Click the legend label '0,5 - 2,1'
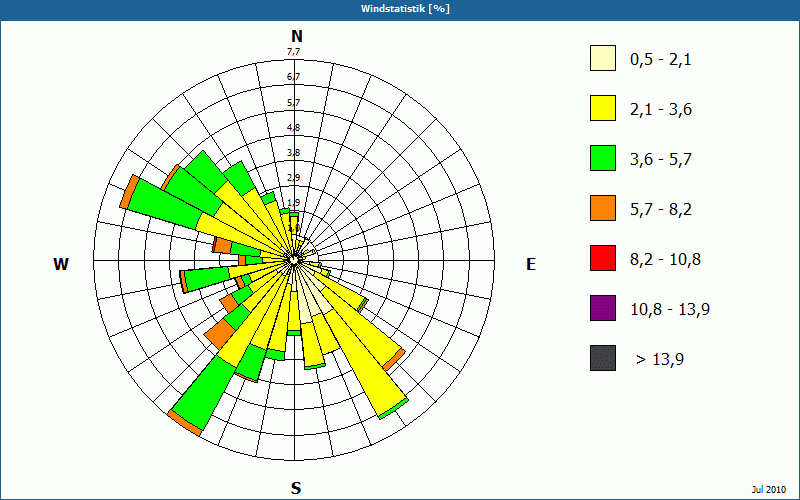The height and width of the screenshot is (500, 800). click(x=661, y=60)
